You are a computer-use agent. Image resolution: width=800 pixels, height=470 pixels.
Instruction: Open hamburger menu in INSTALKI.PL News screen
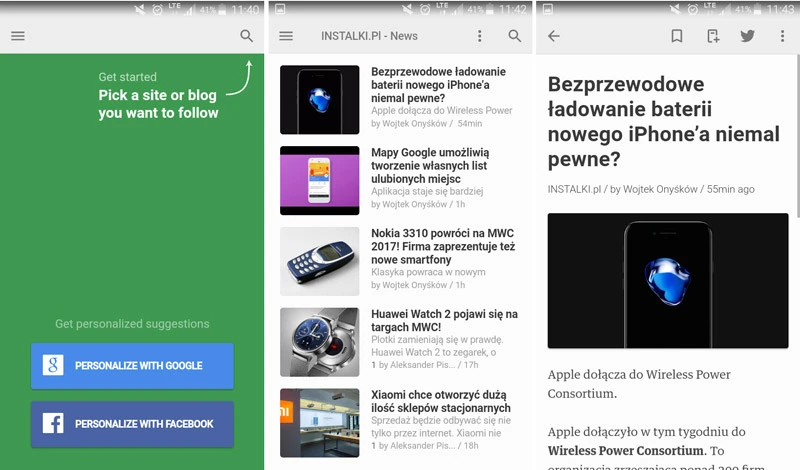pyautogui.click(x=286, y=36)
